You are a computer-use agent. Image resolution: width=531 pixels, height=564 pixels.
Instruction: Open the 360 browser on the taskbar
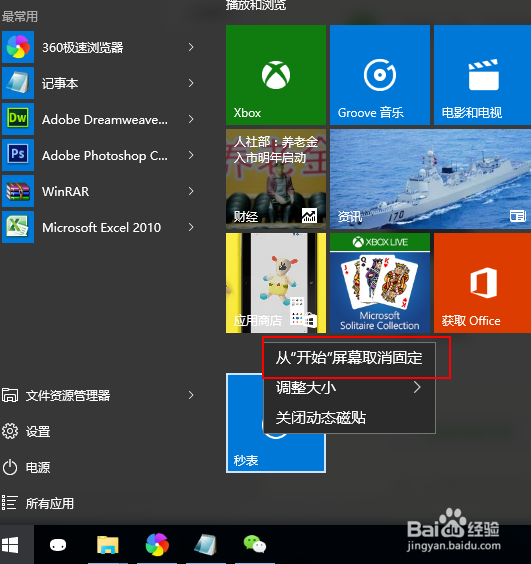coord(157,545)
